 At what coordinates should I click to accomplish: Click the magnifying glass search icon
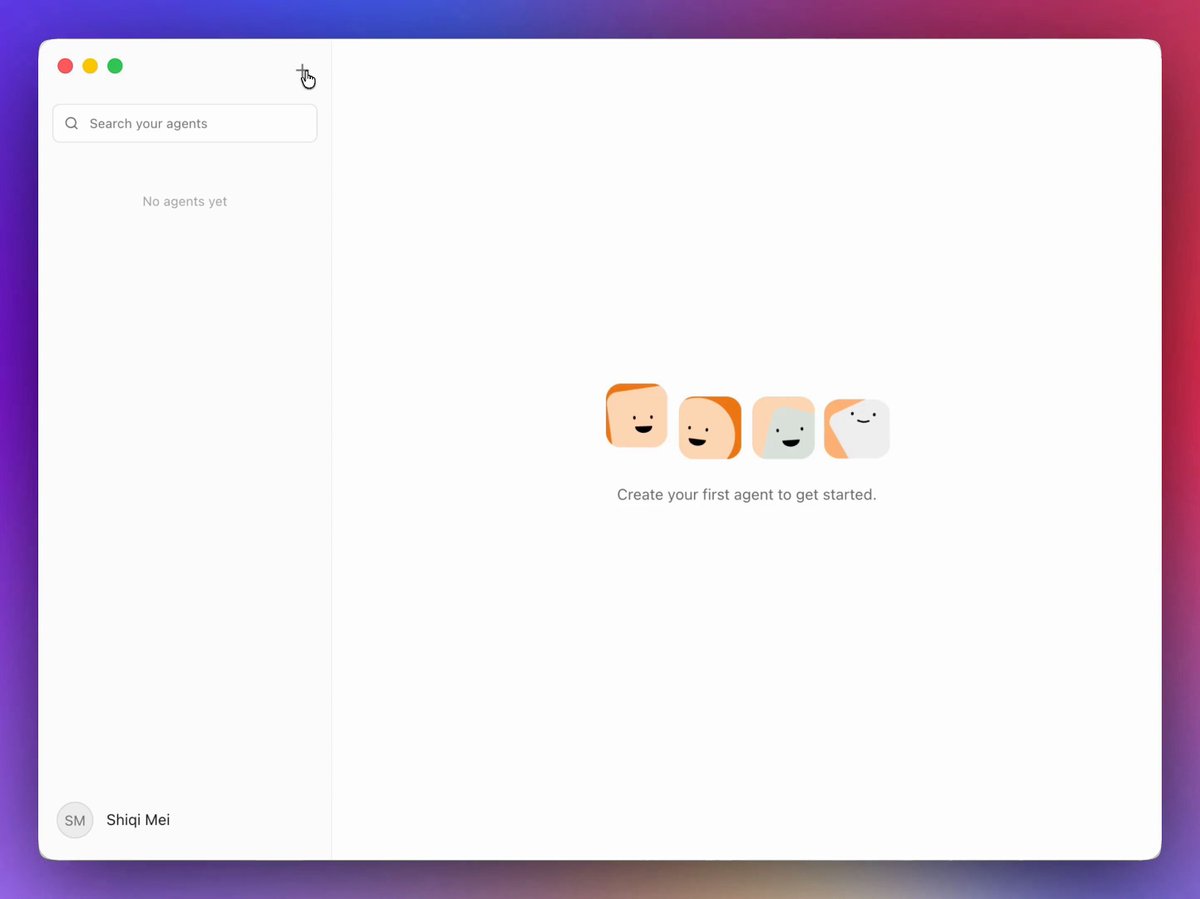(72, 124)
